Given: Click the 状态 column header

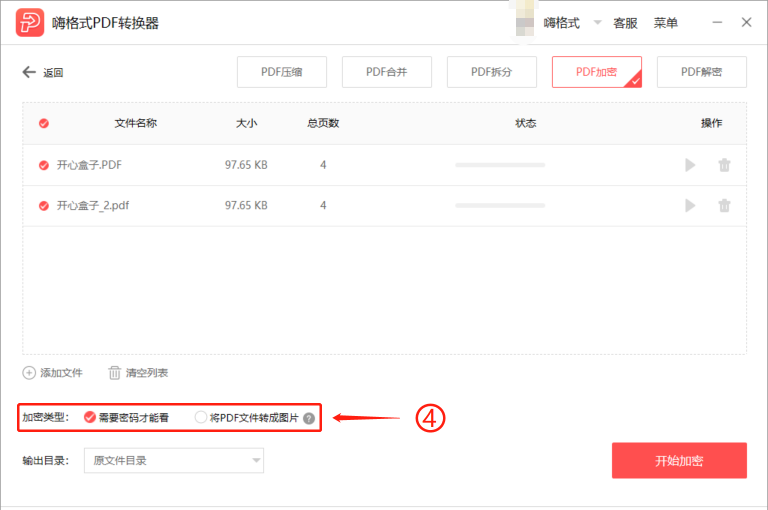Looking at the screenshot, I should click(526, 123).
